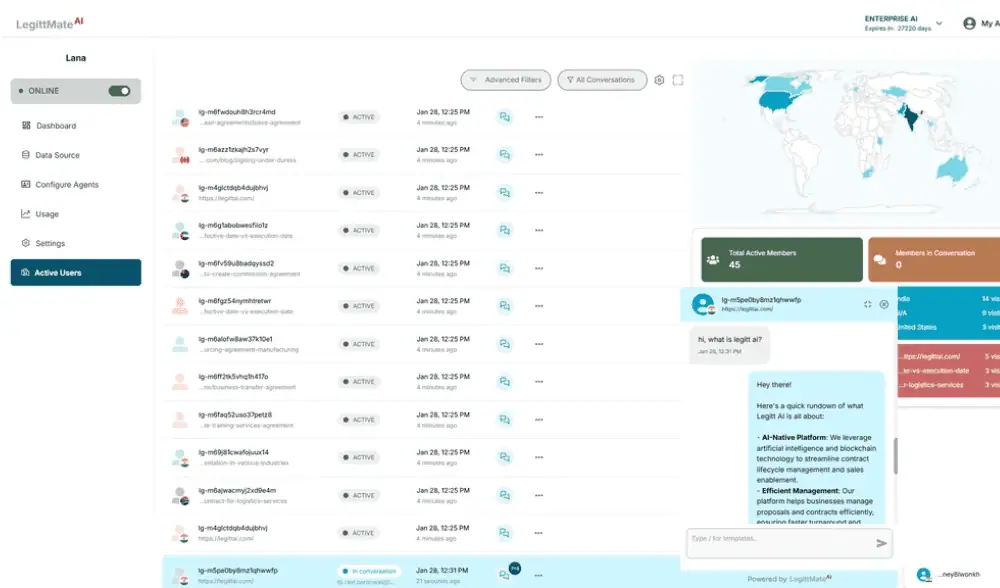The width and height of the screenshot is (1000, 588).
Task: Click My Account profile icon
Action: coord(969,23)
